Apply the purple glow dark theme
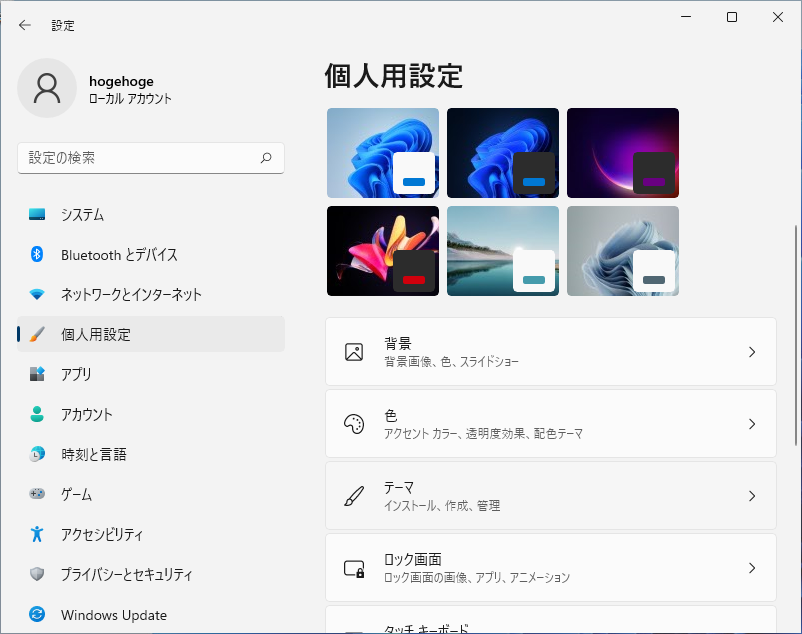The width and height of the screenshot is (802, 634). (x=623, y=153)
